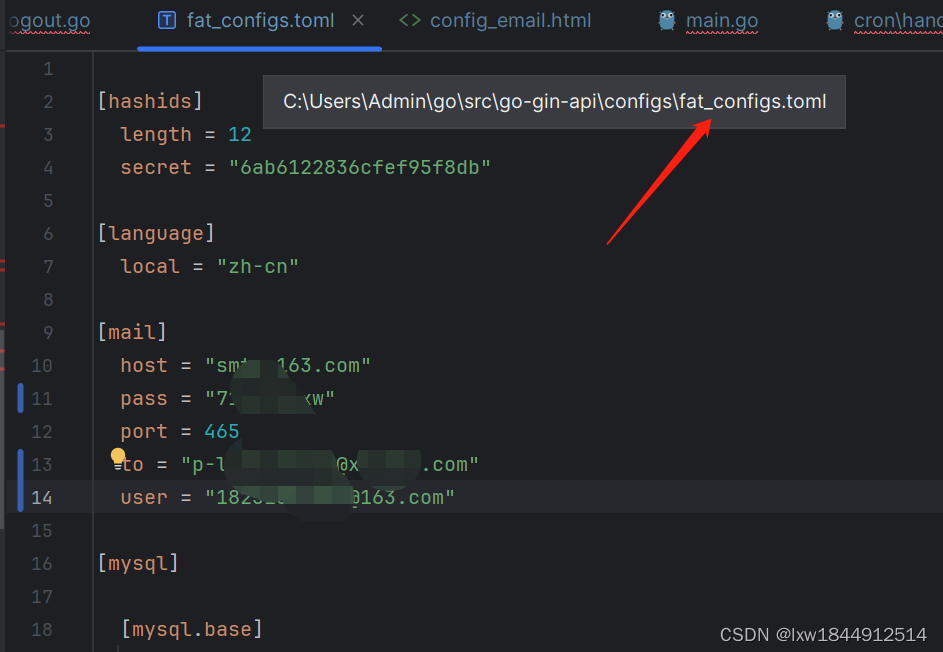Screen dimensions: 943x652
Task: Click the user key on line 14
Action: click(144, 497)
